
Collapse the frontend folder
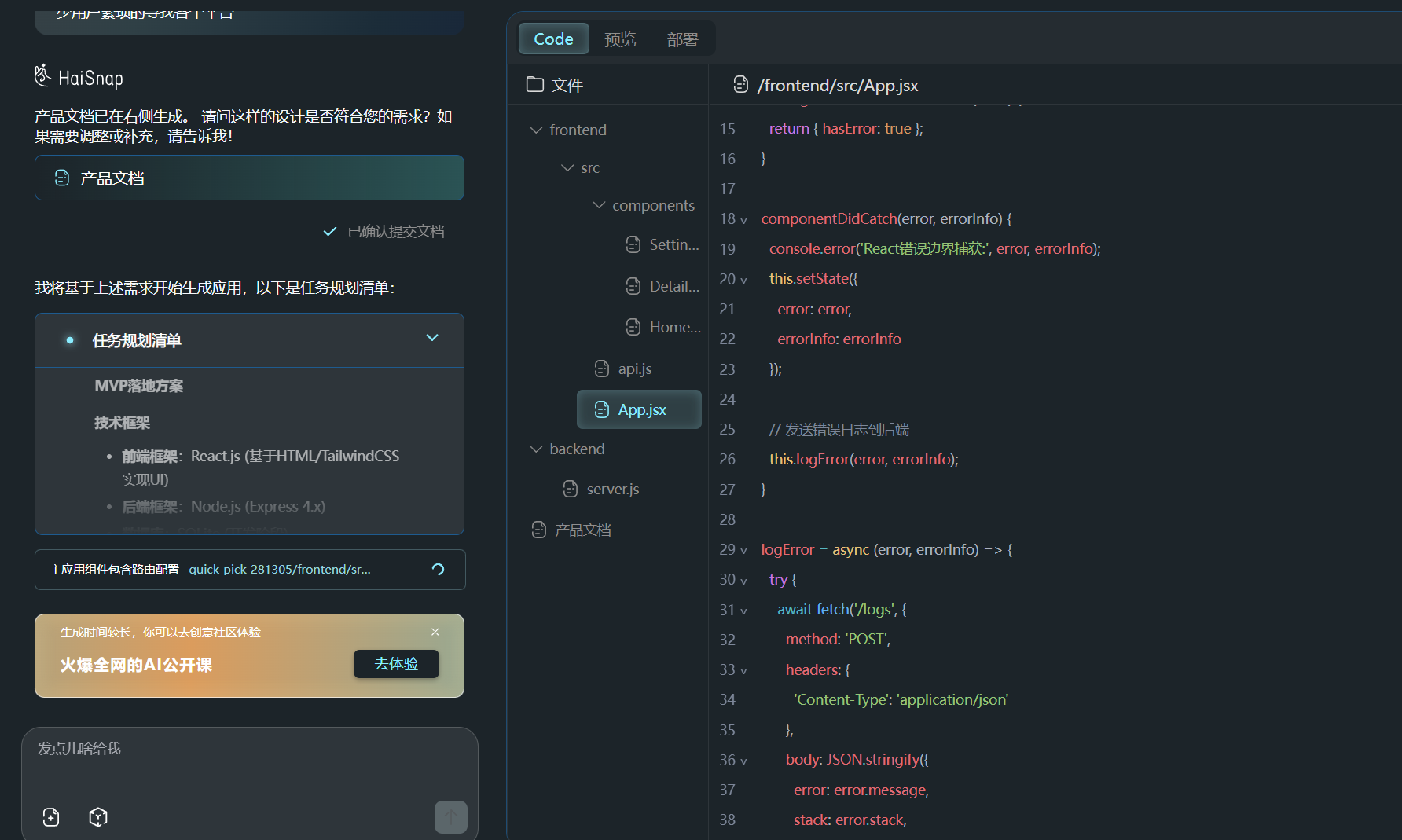click(536, 130)
